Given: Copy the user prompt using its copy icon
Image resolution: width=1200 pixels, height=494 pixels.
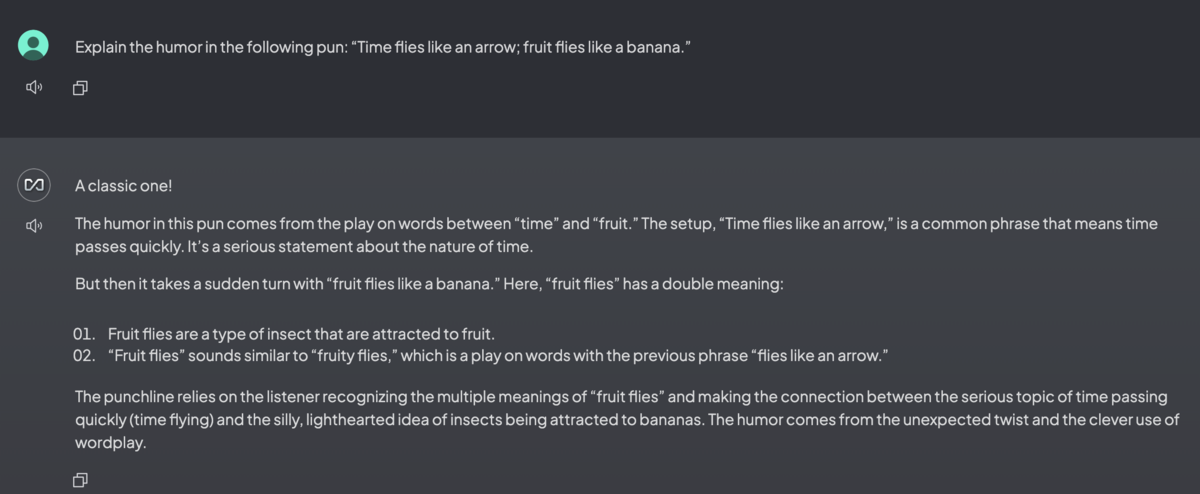Looking at the screenshot, I should [80, 88].
